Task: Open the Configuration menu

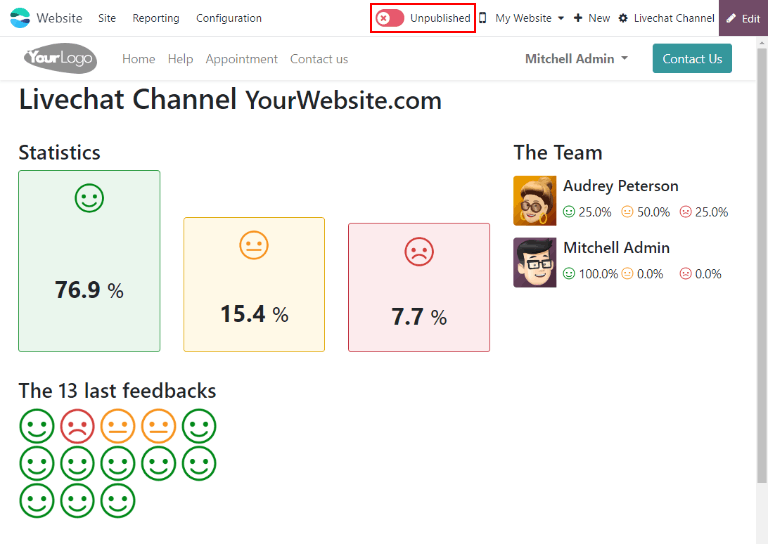Action: [229, 18]
